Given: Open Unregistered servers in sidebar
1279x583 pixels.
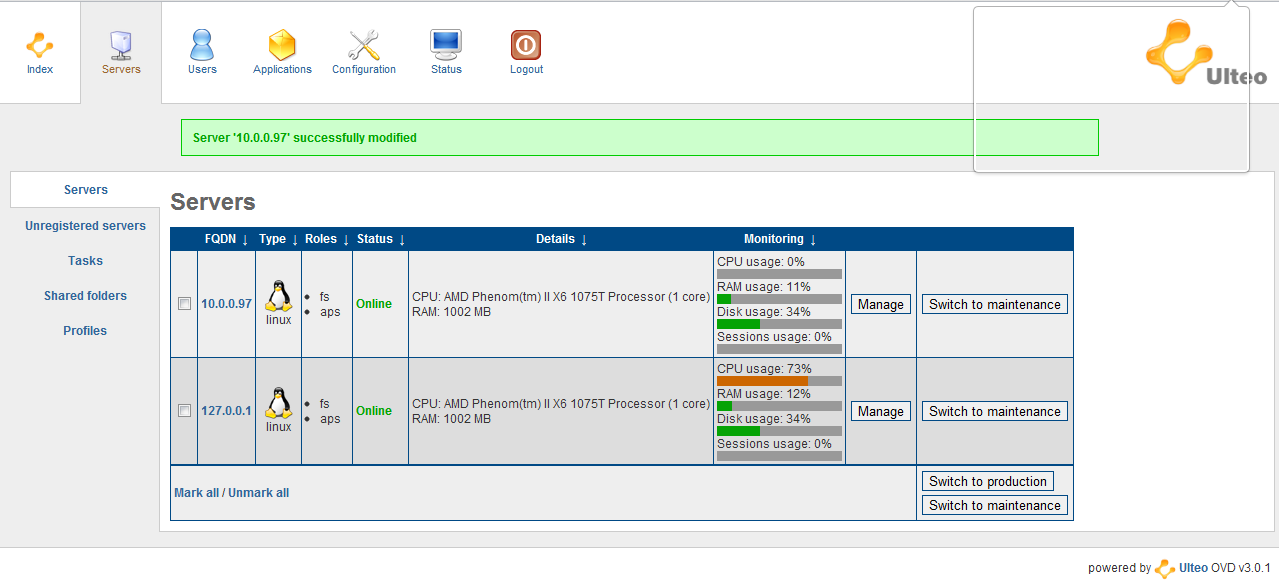Looking at the screenshot, I should click(x=85, y=226).
